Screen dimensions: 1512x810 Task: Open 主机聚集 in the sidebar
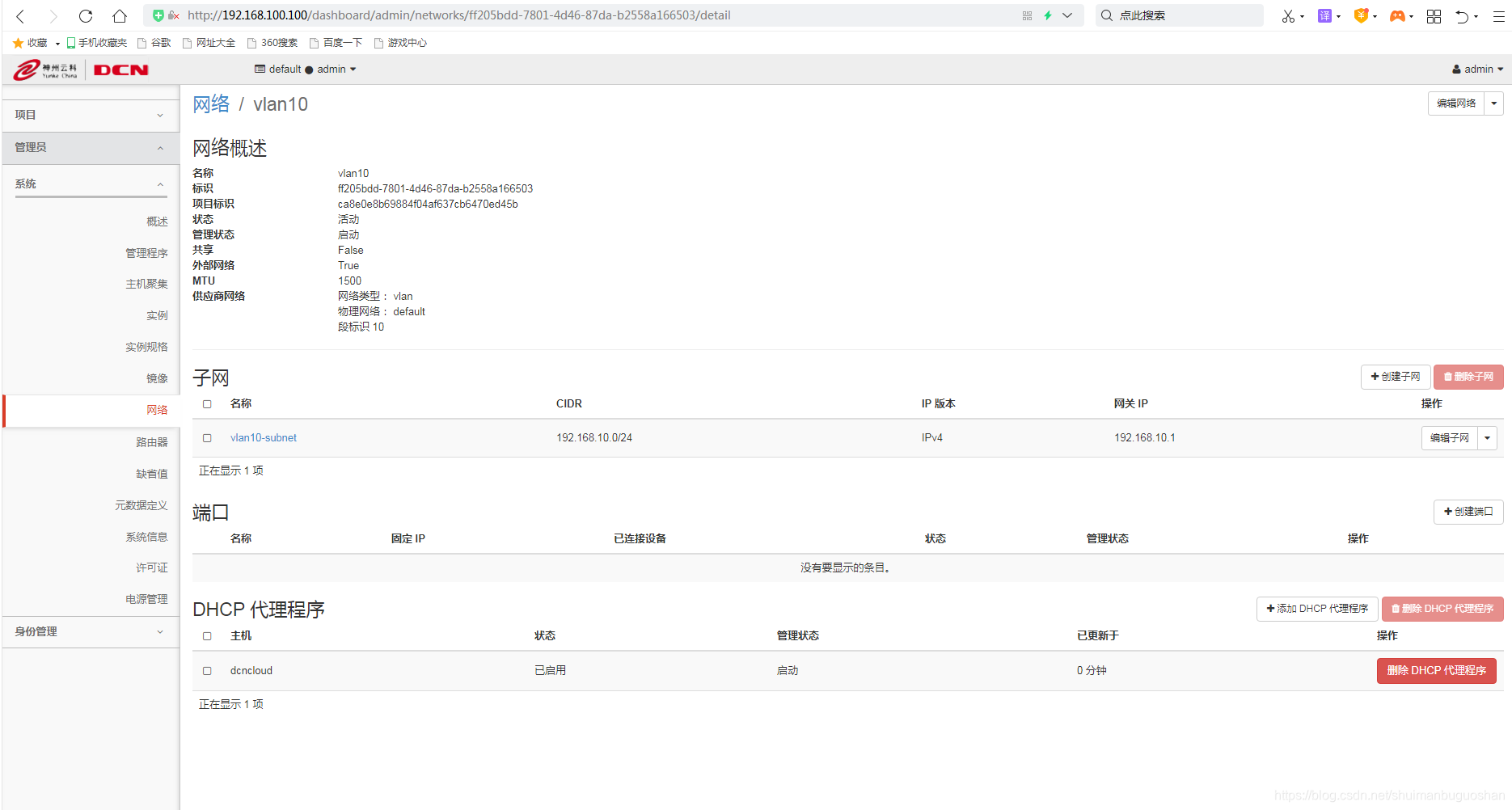146,284
